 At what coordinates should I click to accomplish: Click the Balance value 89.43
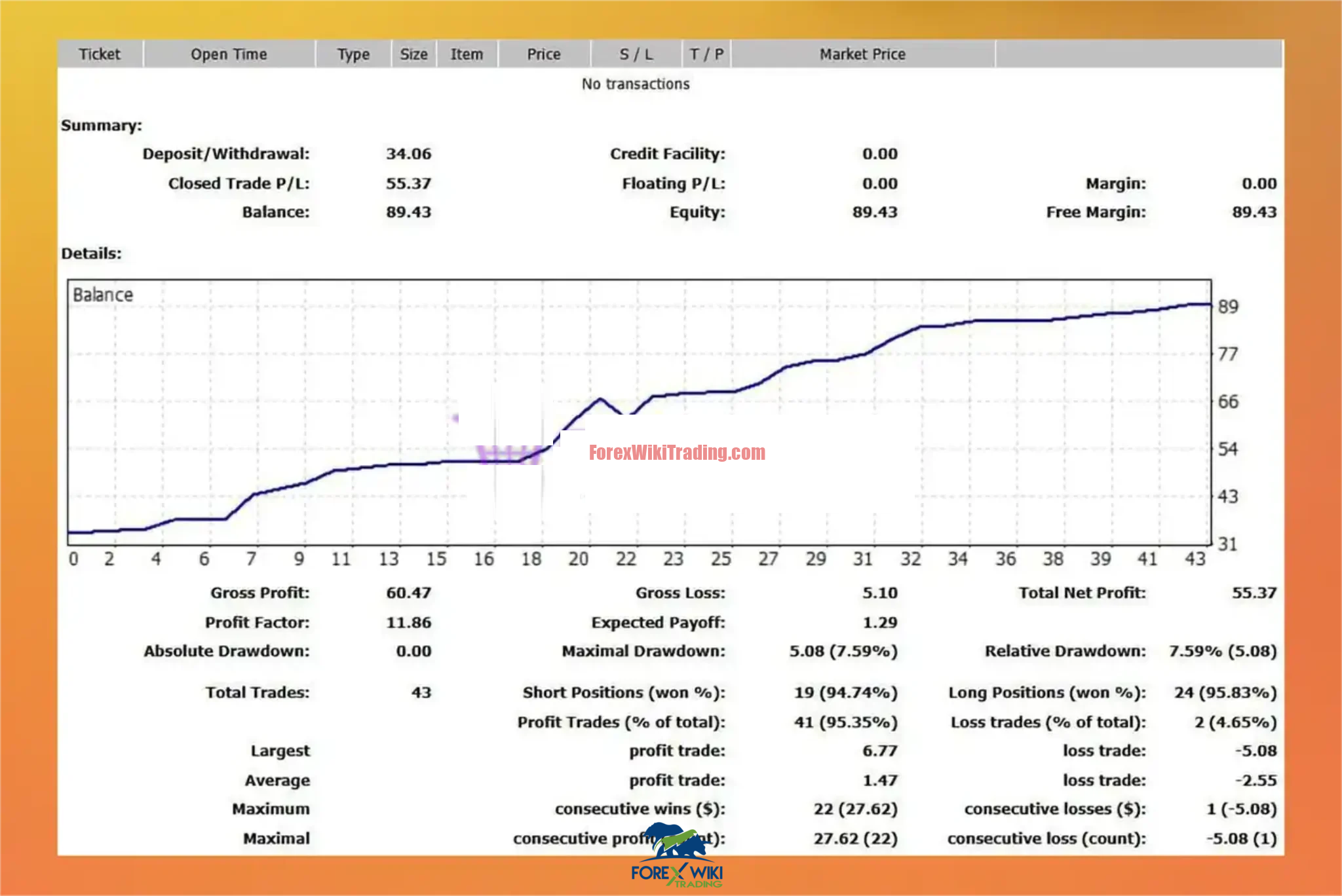point(408,212)
